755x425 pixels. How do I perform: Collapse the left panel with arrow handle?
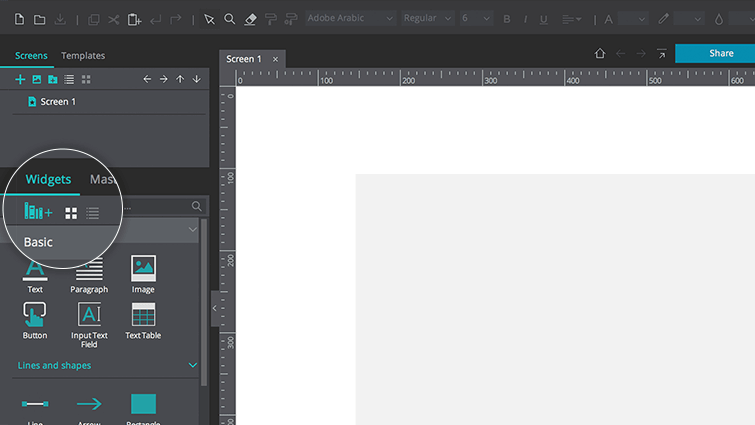point(215,309)
